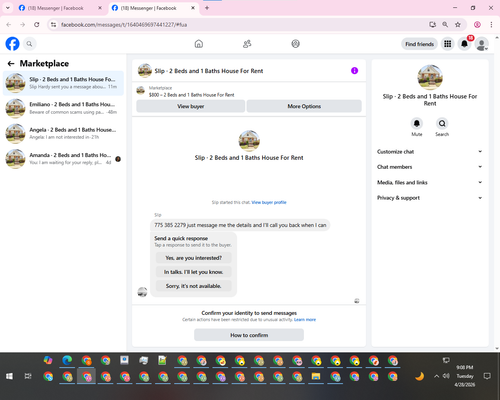Expand Media, files and links section
The image size is (500, 400).
pos(430,182)
